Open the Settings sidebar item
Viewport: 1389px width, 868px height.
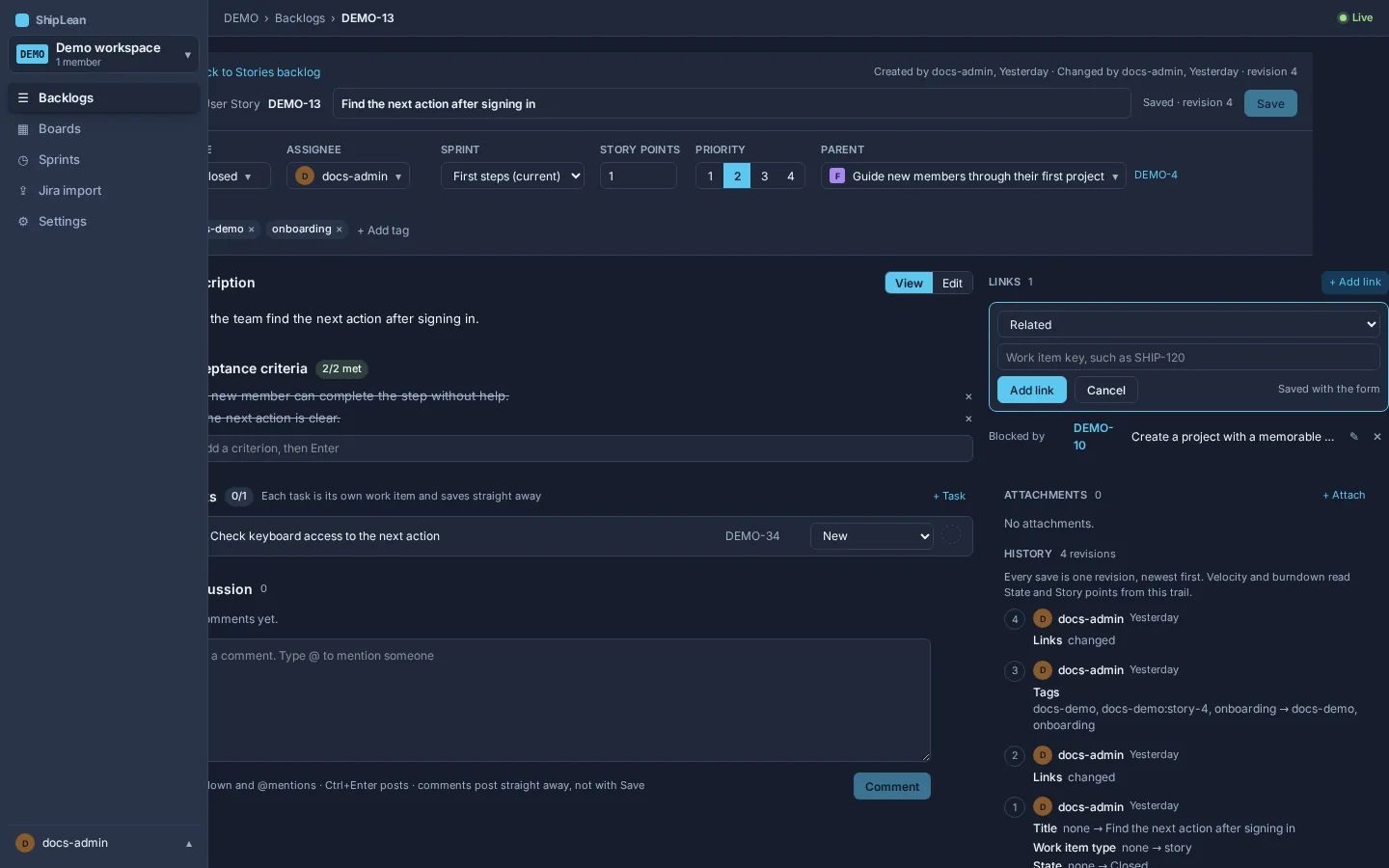[104, 222]
